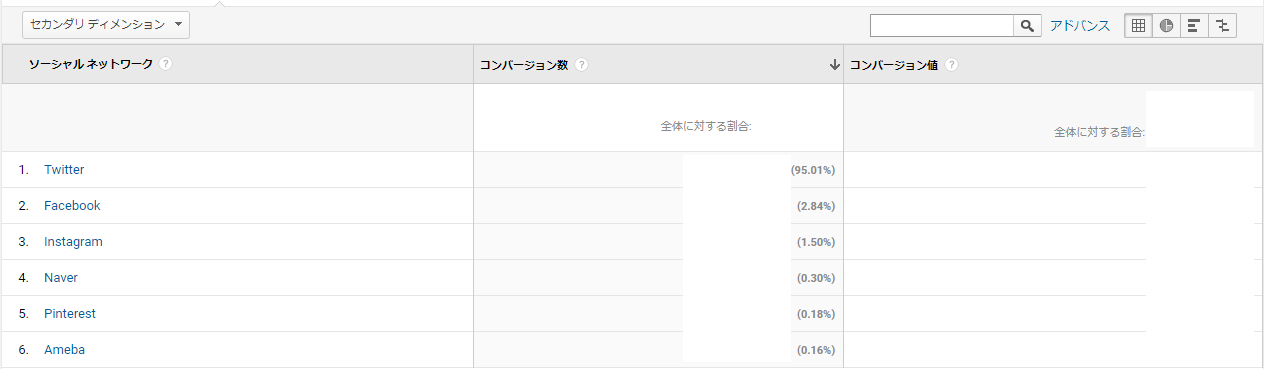Image resolution: width=1264 pixels, height=369 pixels.
Task: Open help icon beside ソーシャル ネットワーク
Action: coord(165,64)
